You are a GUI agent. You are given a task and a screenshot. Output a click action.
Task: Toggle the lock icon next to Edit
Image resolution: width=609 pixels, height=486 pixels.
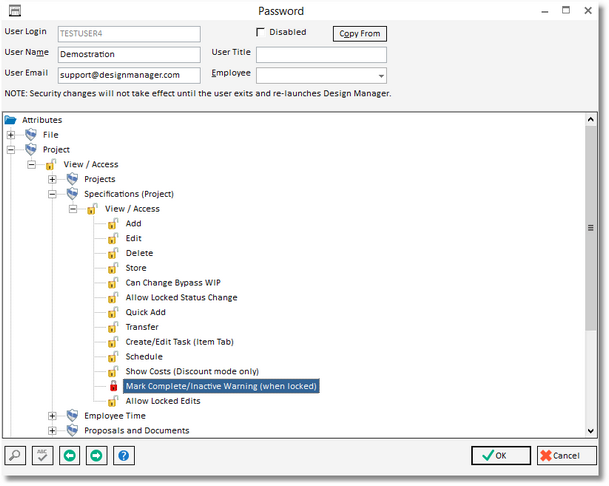click(113, 238)
